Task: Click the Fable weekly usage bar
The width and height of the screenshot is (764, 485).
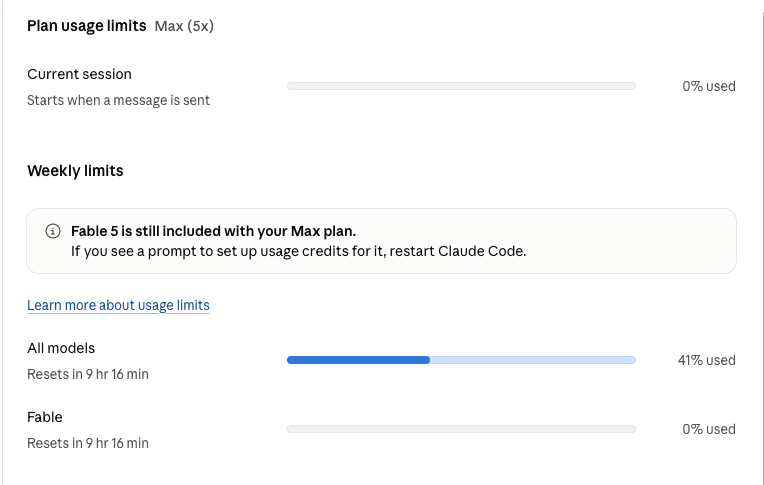Action: (x=461, y=429)
